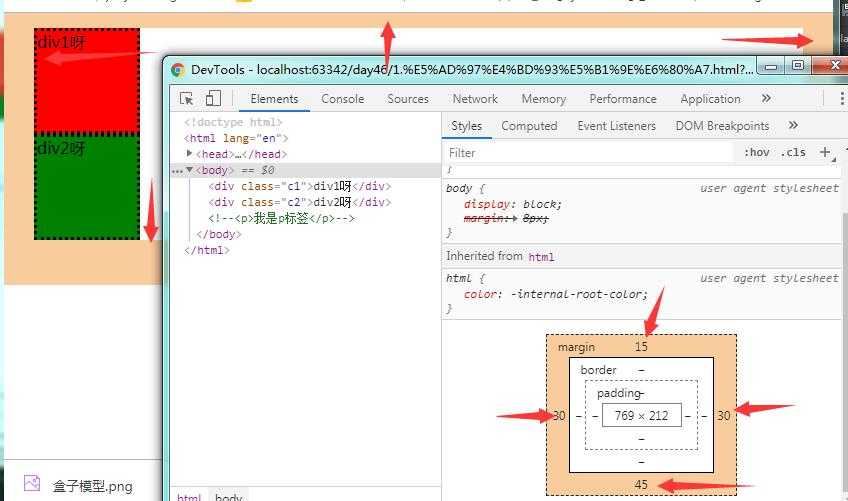Click the 盒子模型.png image file icon
Image resolution: width=848 pixels, height=501 pixels.
(x=32, y=483)
